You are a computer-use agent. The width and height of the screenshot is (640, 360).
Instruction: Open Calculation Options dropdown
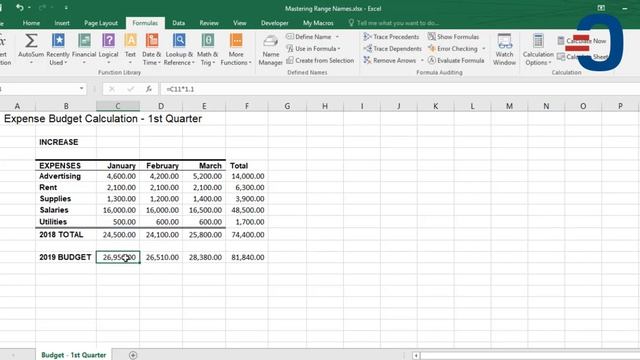click(x=538, y=49)
